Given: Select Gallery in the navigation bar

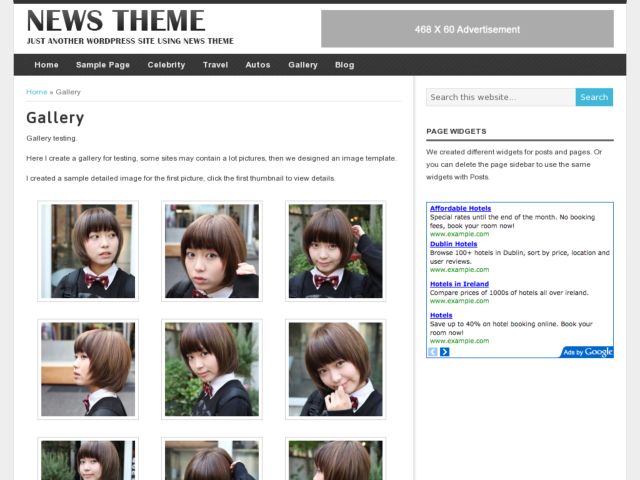Looking at the screenshot, I should coord(303,65).
